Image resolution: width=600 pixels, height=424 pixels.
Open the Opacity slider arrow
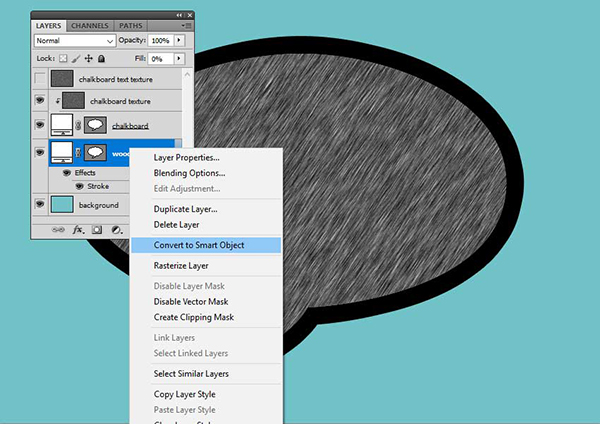point(179,41)
